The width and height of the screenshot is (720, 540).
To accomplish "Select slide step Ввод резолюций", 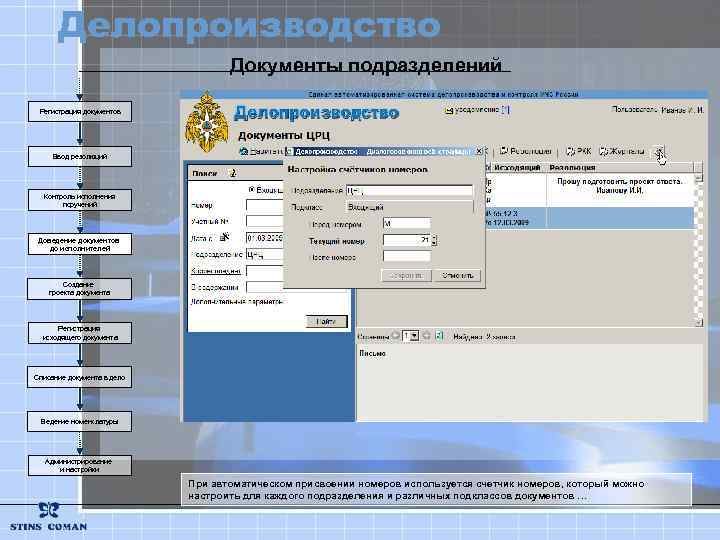I will 80,157.
